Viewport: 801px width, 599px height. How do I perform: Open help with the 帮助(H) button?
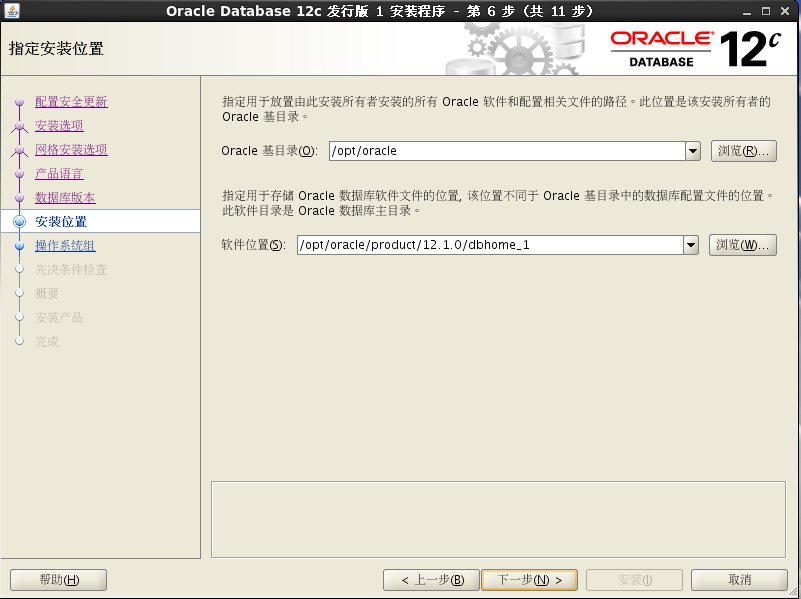(x=59, y=580)
